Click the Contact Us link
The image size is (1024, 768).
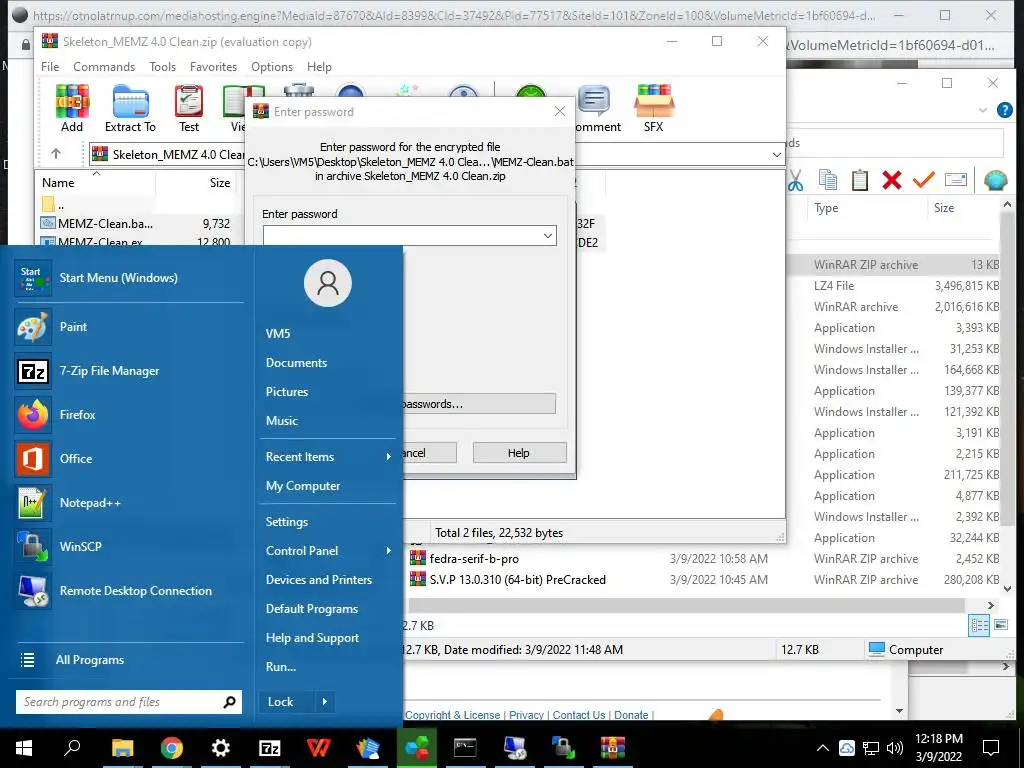(x=579, y=715)
